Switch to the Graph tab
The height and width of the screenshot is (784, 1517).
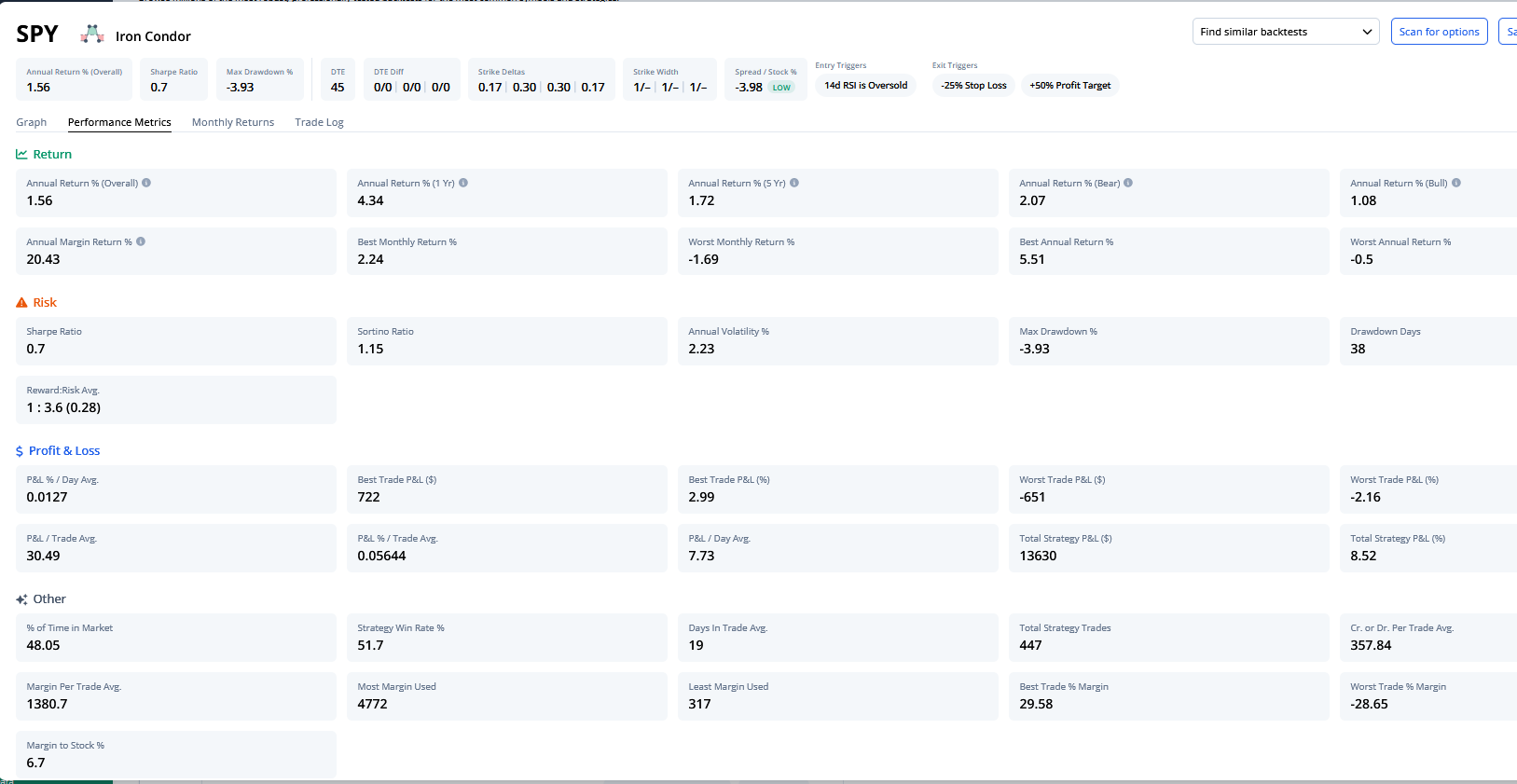pyautogui.click(x=32, y=122)
